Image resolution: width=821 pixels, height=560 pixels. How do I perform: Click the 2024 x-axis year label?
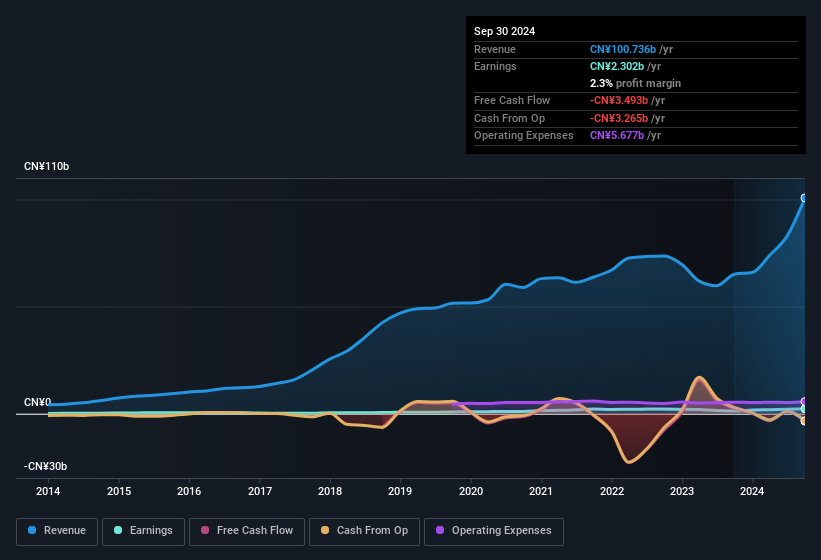click(x=752, y=491)
